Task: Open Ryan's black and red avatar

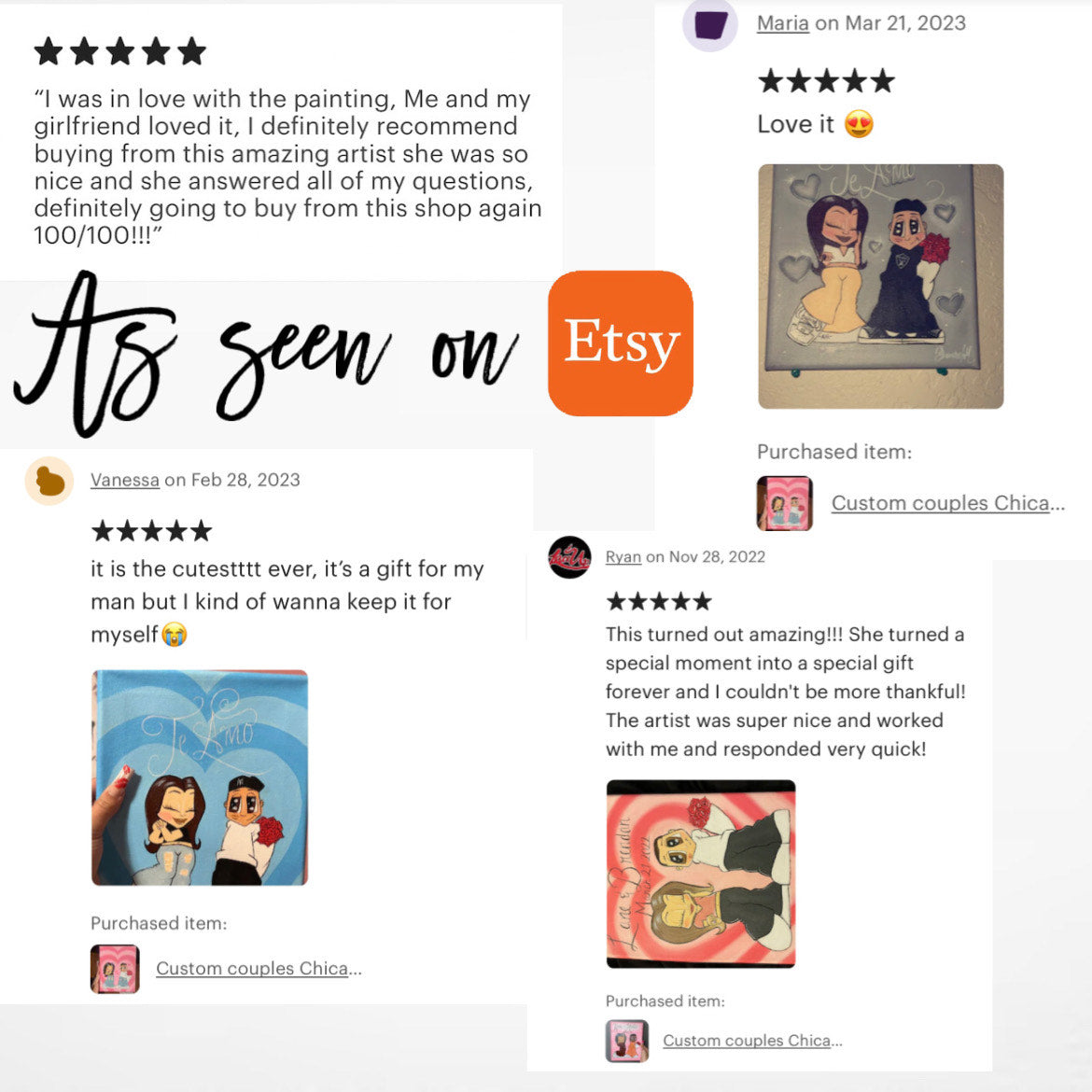Action: click(x=569, y=557)
